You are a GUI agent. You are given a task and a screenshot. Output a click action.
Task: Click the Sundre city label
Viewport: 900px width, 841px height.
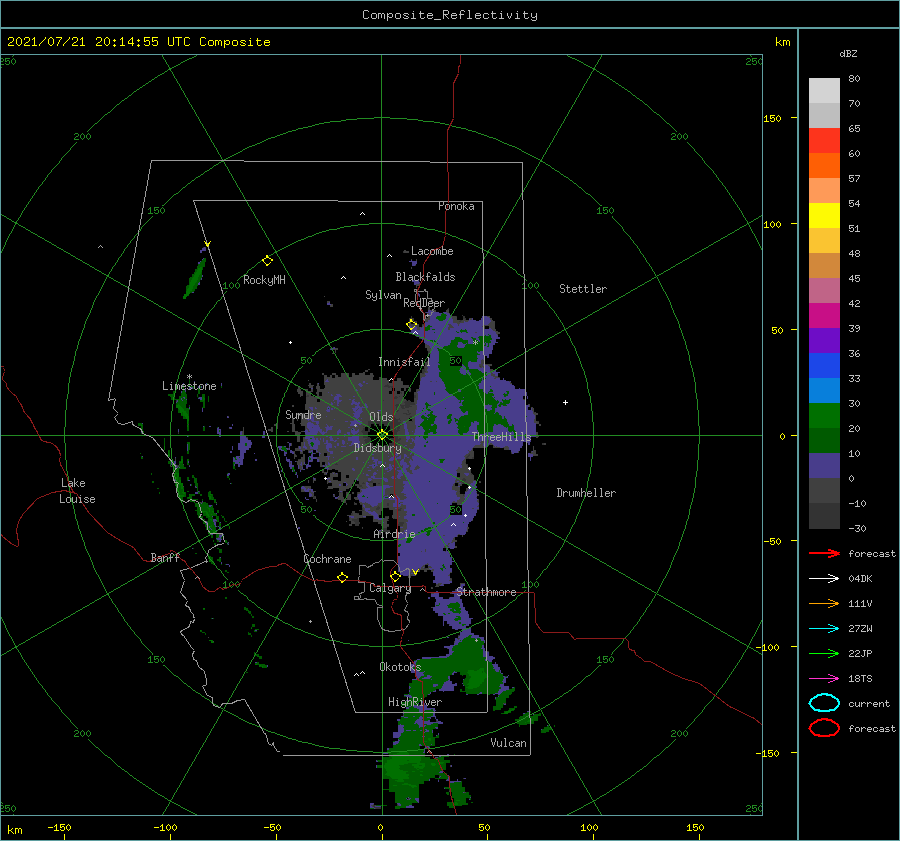pos(303,414)
